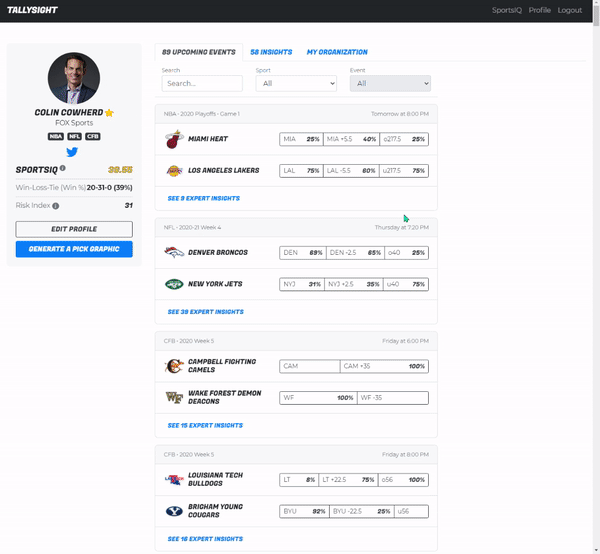Open See 15 Expert Insights link
This screenshot has width=600, height=554.
point(205,425)
